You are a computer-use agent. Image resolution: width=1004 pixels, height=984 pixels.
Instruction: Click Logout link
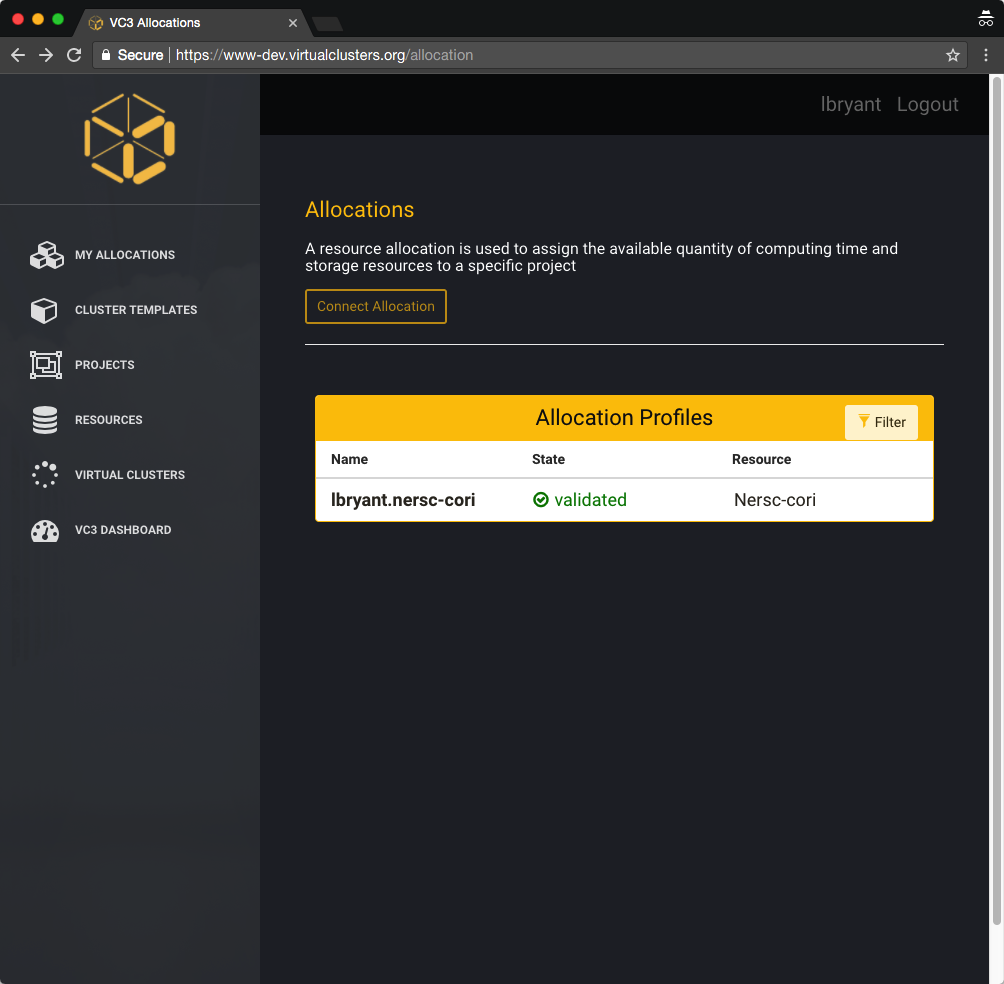(x=927, y=104)
